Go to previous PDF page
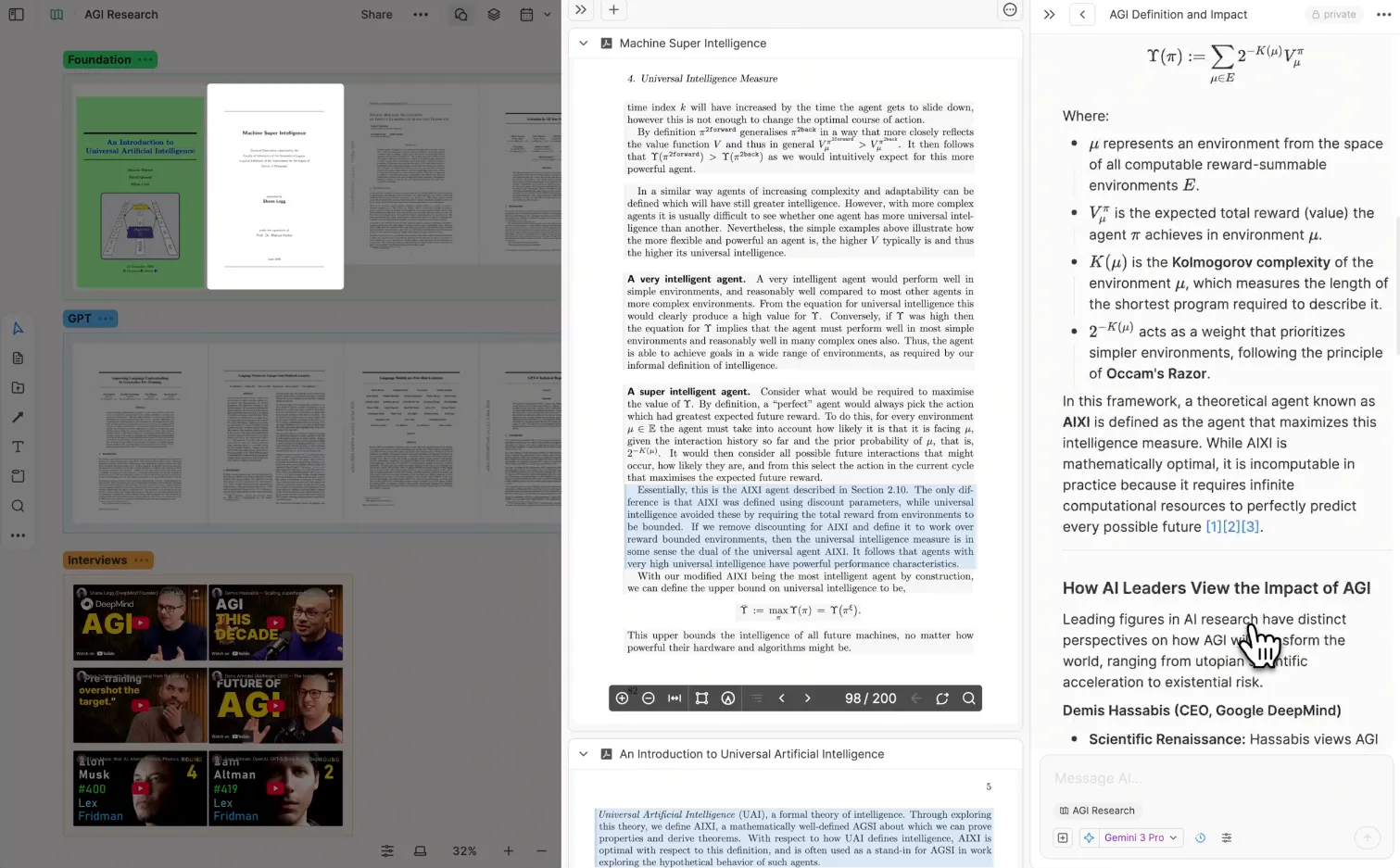The width and height of the screenshot is (1400, 868). pyautogui.click(x=781, y=698)
